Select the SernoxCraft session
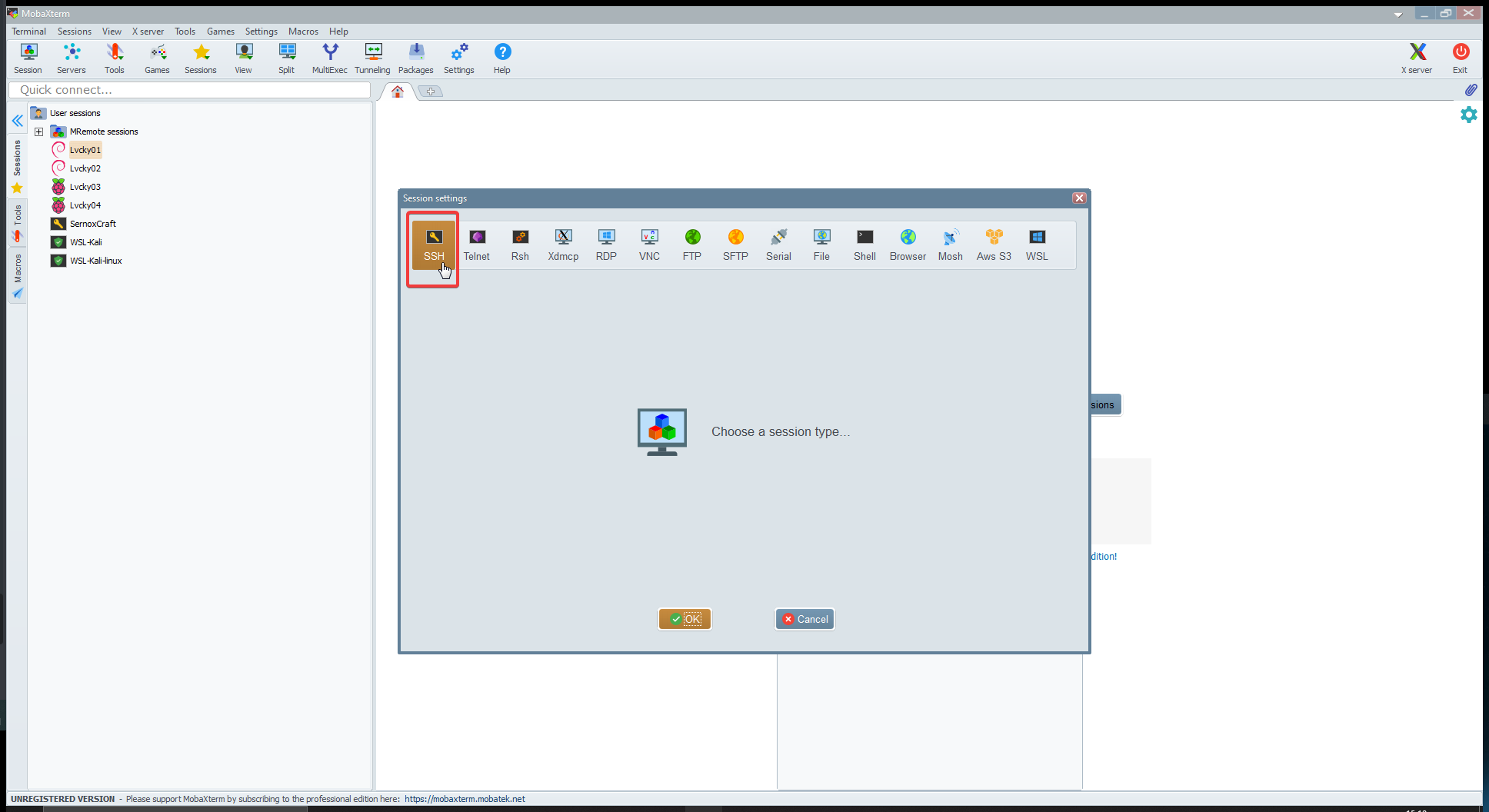The width and height of the screenshot is (1489, 812). 92,224
